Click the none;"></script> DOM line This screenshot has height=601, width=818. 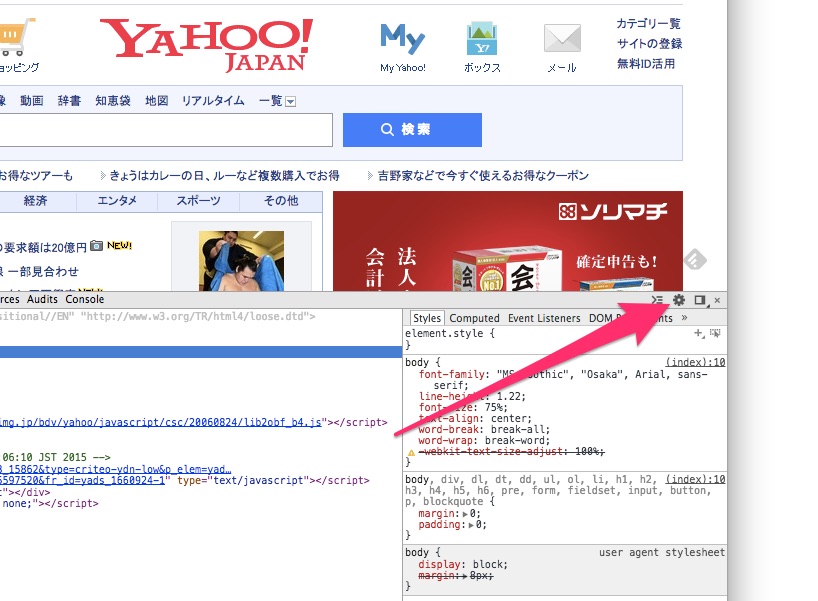coord(50,503)
